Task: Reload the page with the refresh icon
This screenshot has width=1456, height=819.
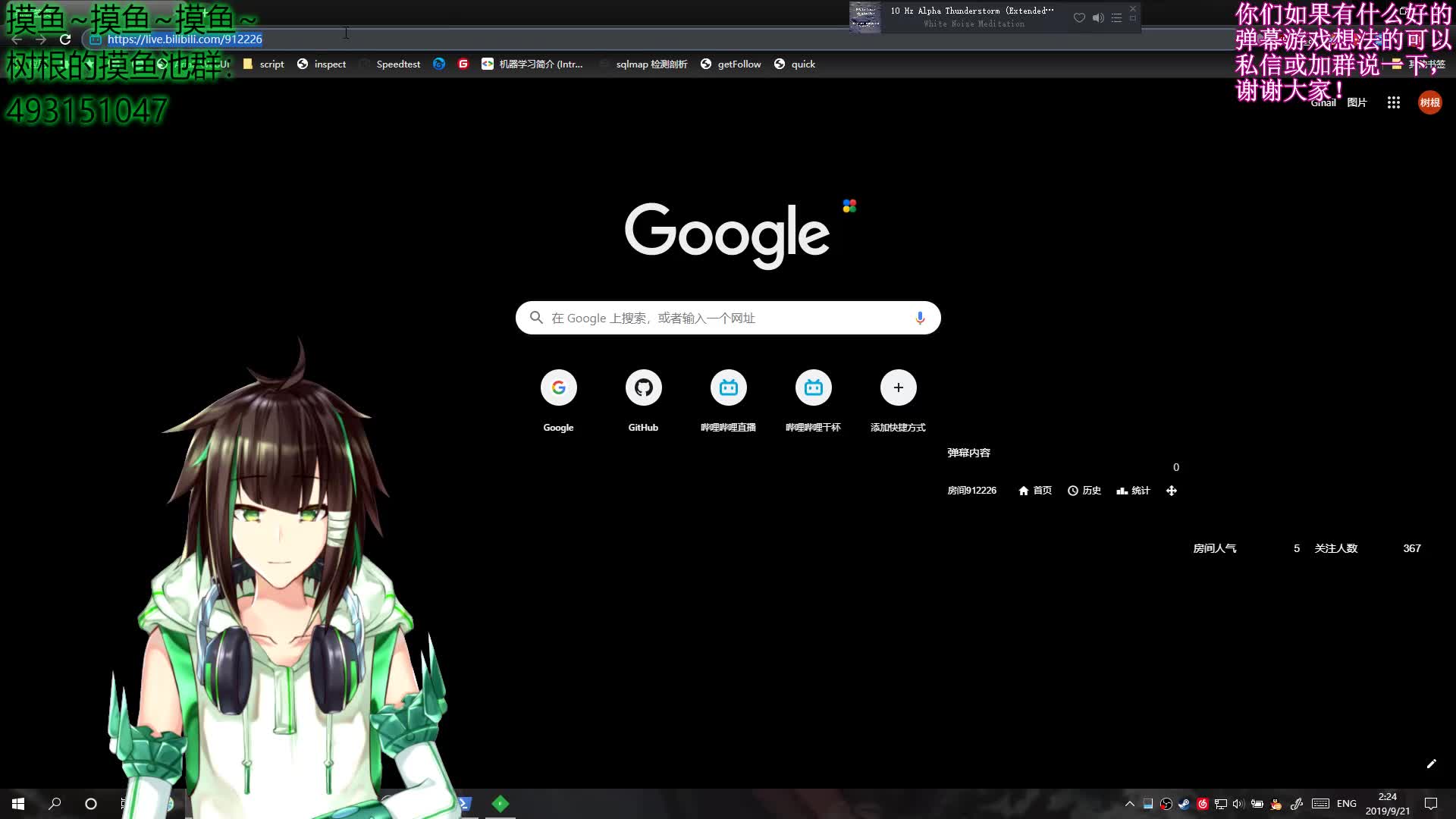Action: (65, 39)
